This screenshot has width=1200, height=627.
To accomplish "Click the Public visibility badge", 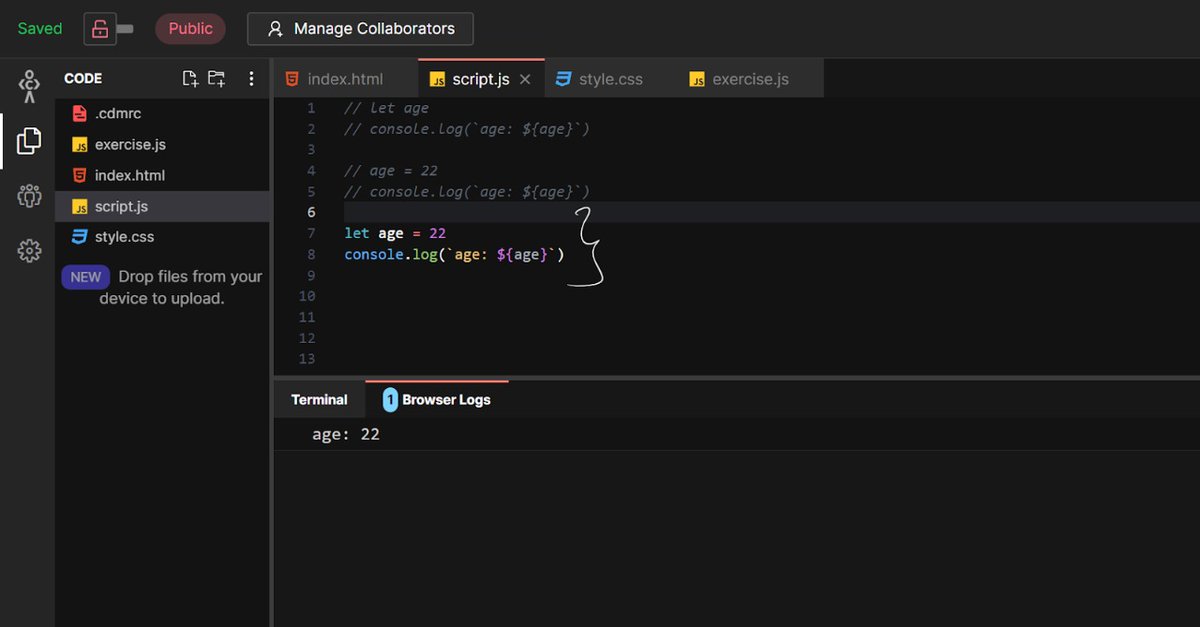I will [190, 28].
